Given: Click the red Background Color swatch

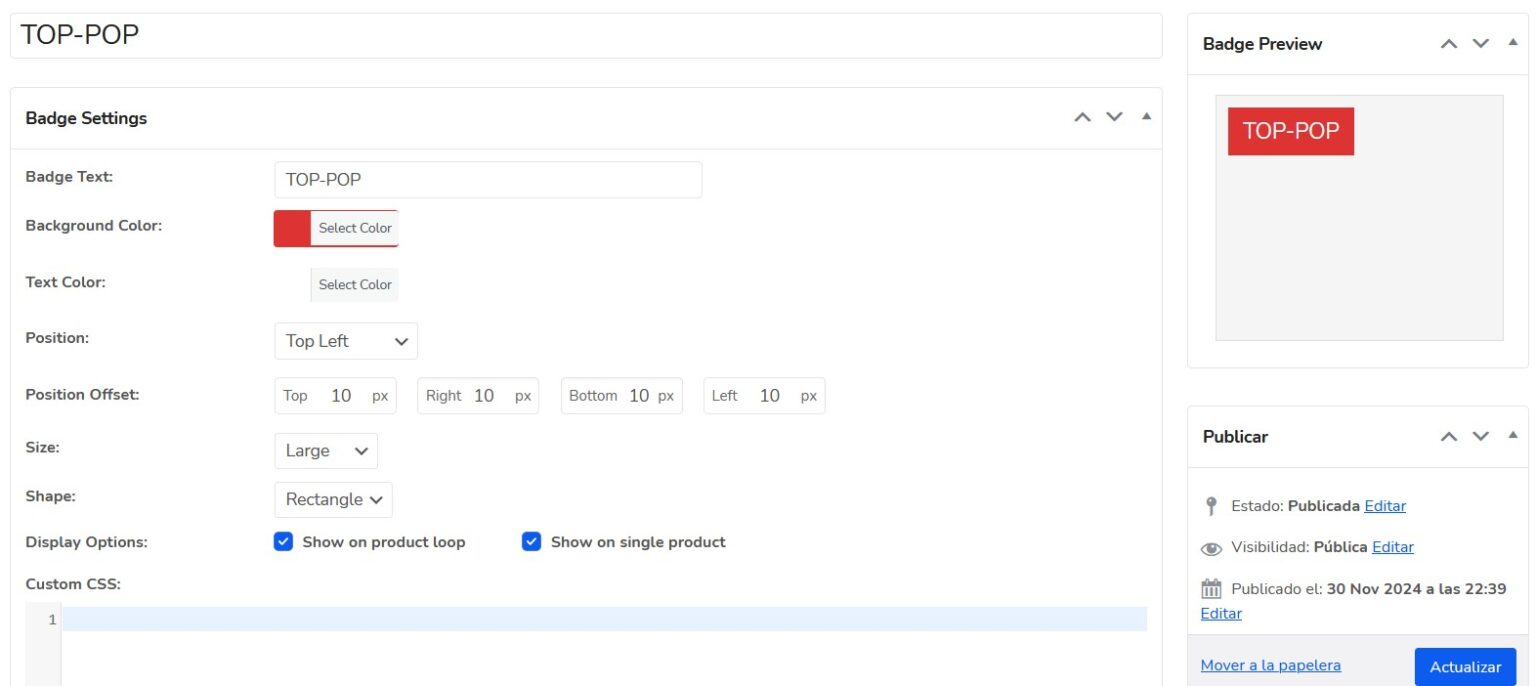Looking at the screenshot, I should pyautogui.click(x=290, y=227).
